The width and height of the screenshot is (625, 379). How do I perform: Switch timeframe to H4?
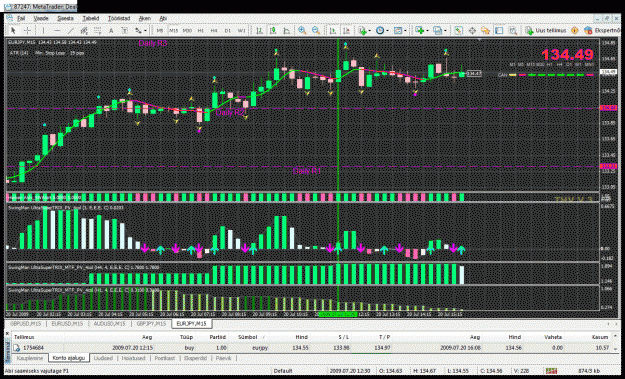pos(214,30)
